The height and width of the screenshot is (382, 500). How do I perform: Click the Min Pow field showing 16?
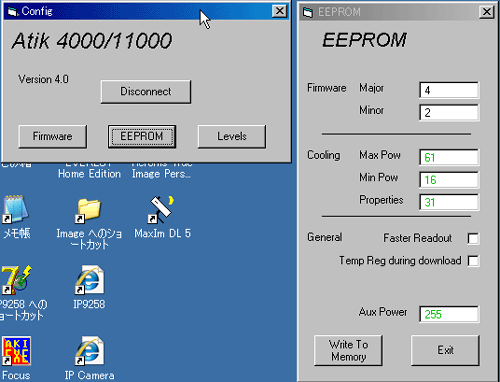tap(449, 180)
